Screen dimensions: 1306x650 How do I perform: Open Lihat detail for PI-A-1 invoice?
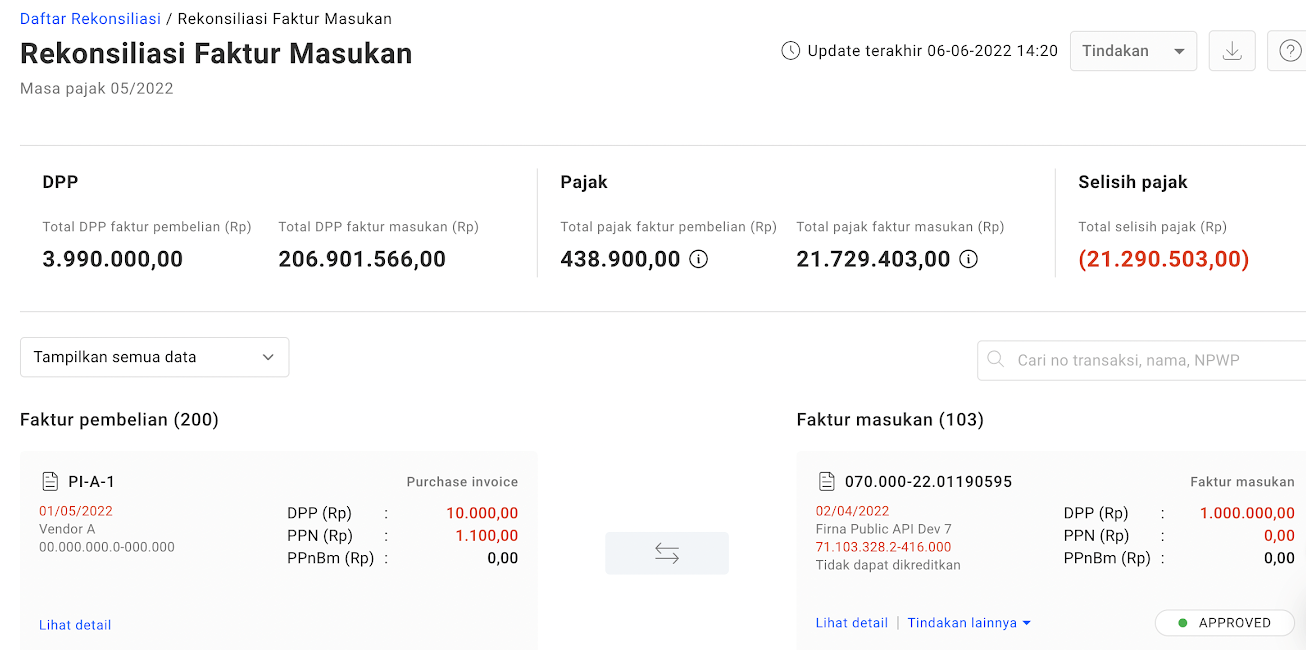[x=75, y=625]
